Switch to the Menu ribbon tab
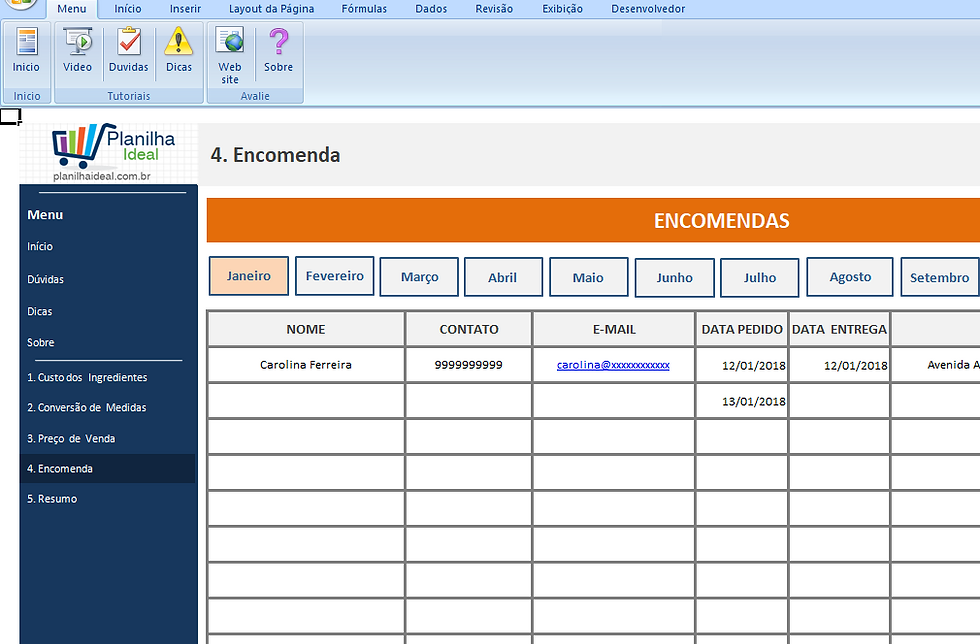Viewport: 980px width, 644px height. [x=72, y=9]
